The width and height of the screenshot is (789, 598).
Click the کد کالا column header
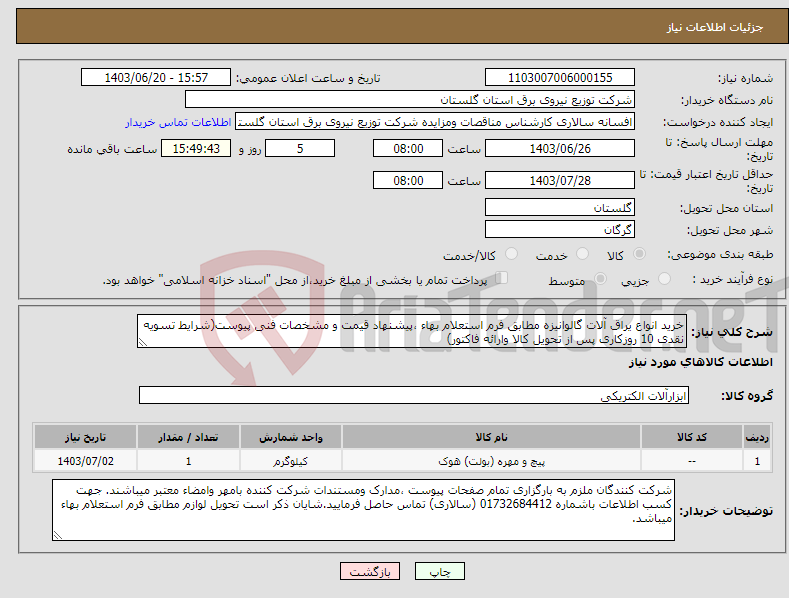click(692, 437)
